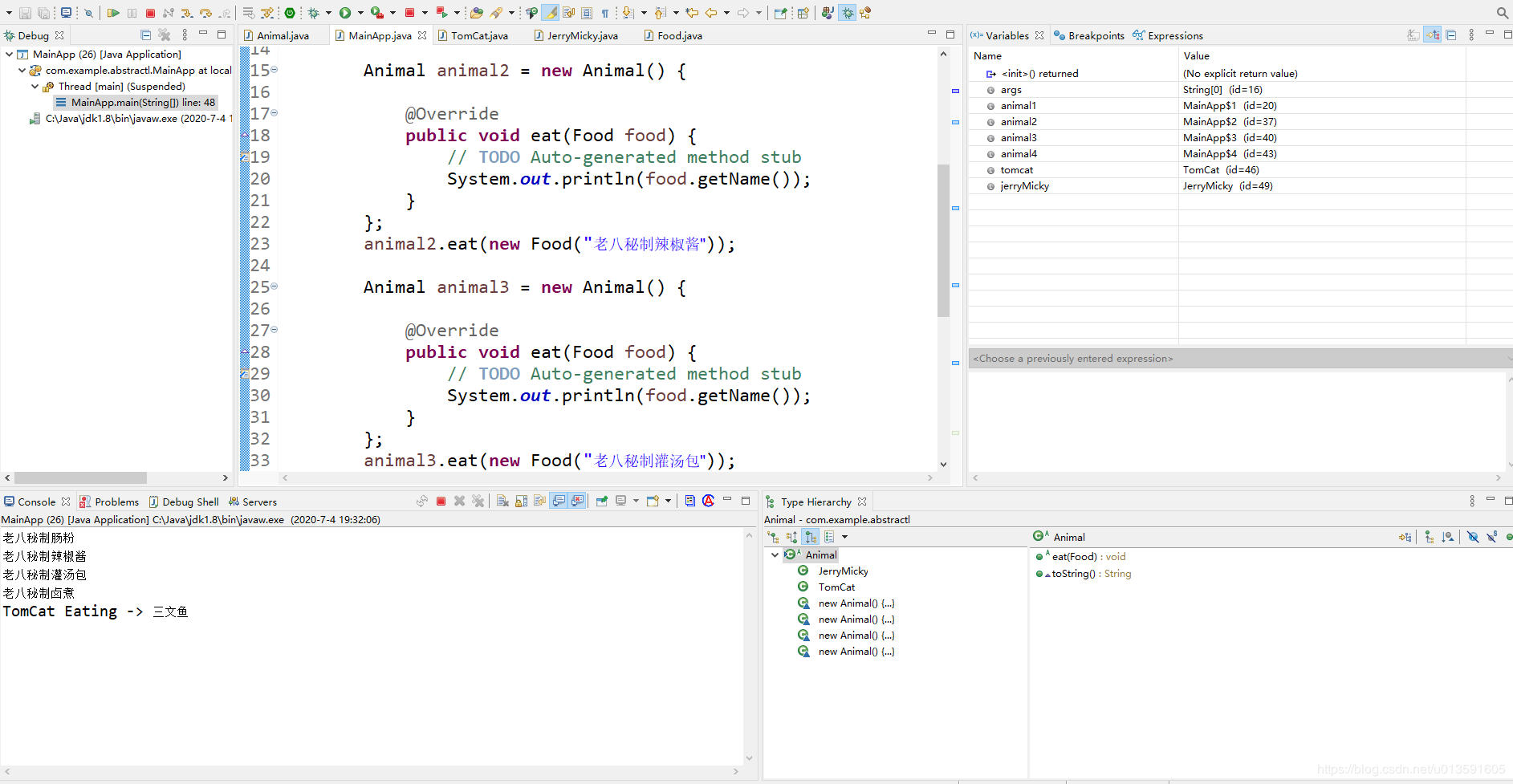Open Display Selected Console dropdown
The width and height of the screenshot is (1513, 784).
[x=636, y=501]
